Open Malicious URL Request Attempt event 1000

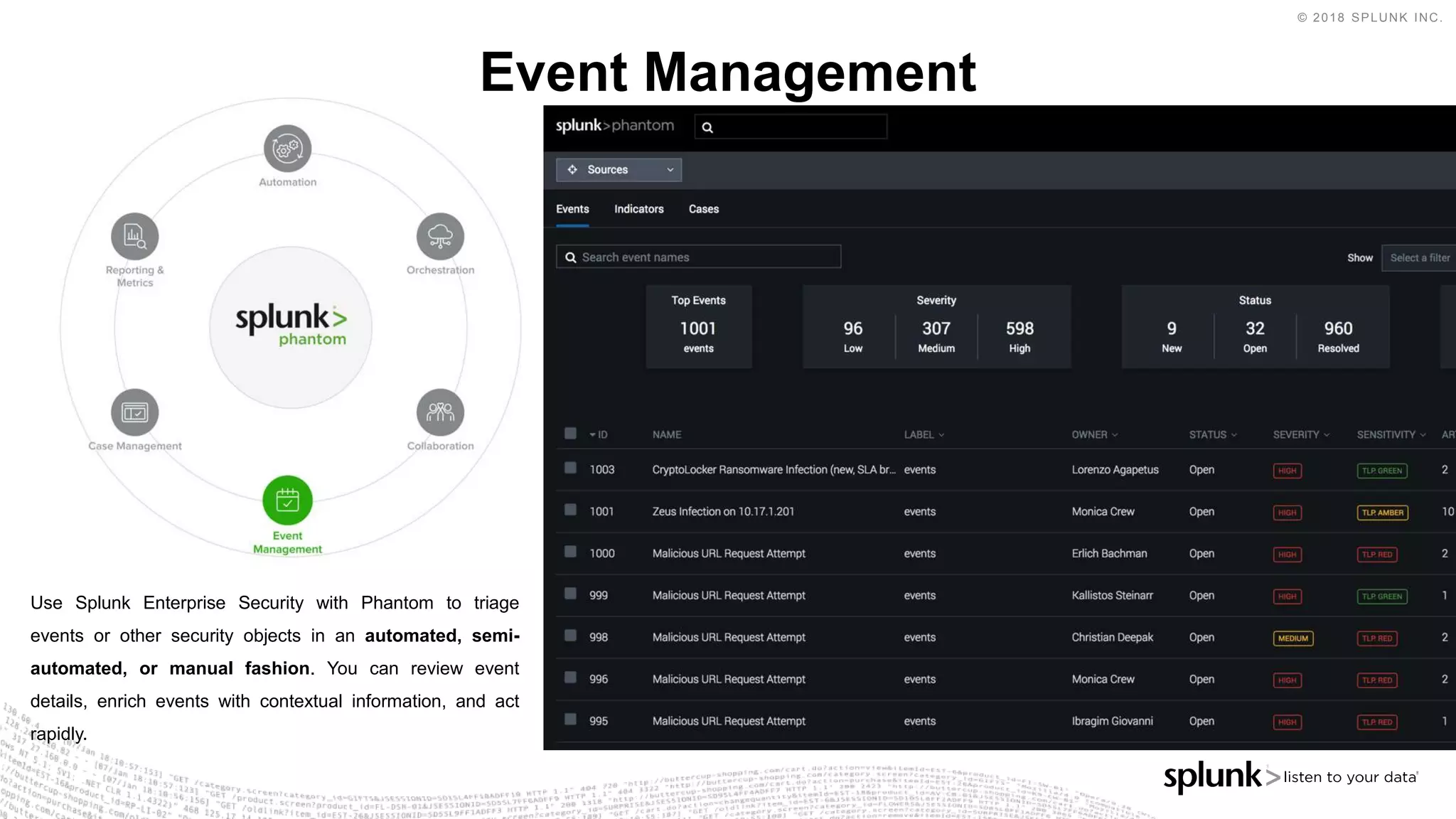[x=729, y=554]
